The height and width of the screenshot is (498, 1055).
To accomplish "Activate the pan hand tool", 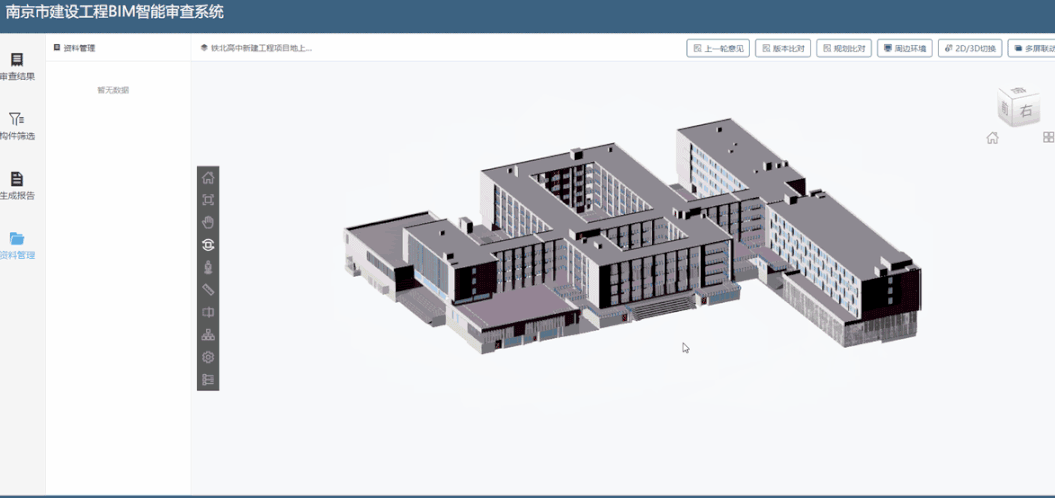I will point(208,222).
